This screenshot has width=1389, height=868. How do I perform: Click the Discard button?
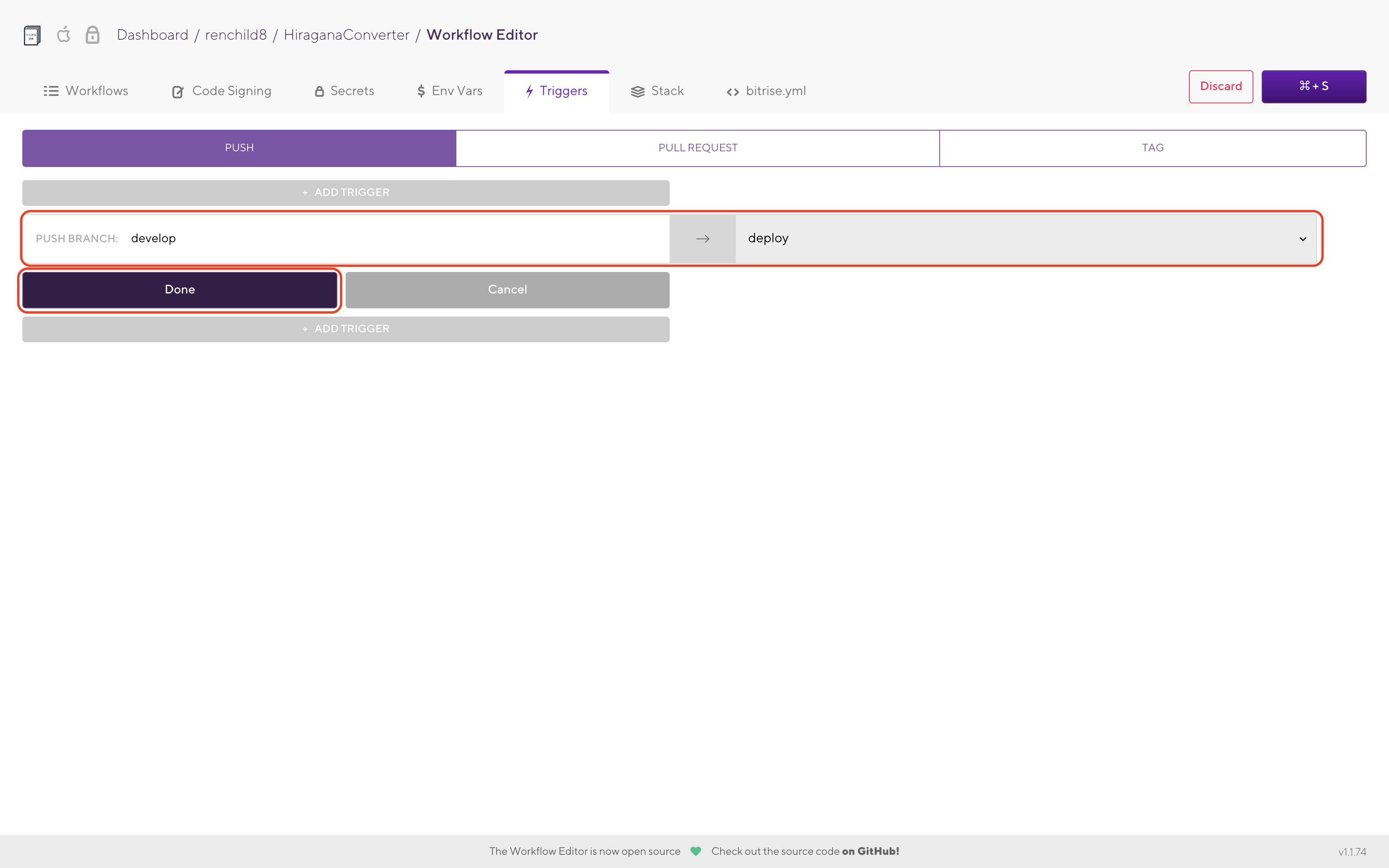click(1220, 87)
